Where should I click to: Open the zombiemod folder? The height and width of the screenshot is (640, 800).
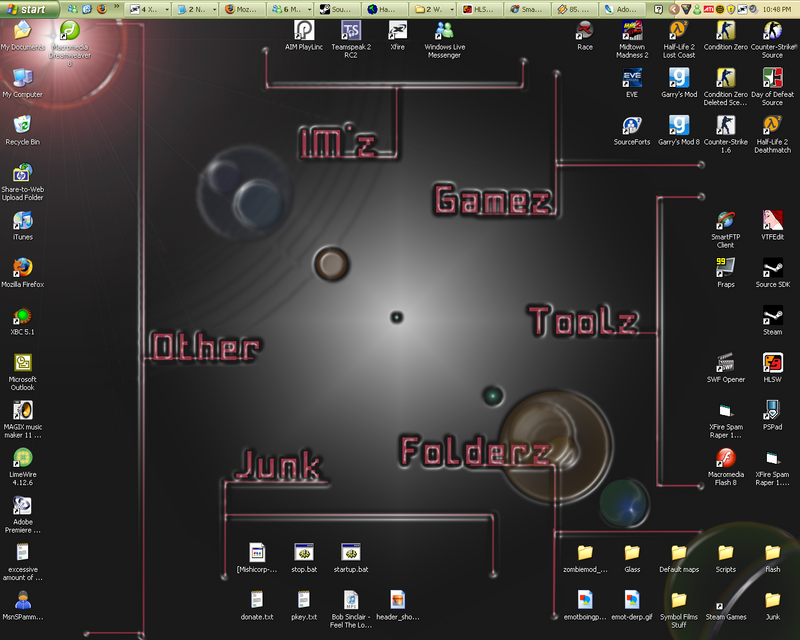point(585,553)
